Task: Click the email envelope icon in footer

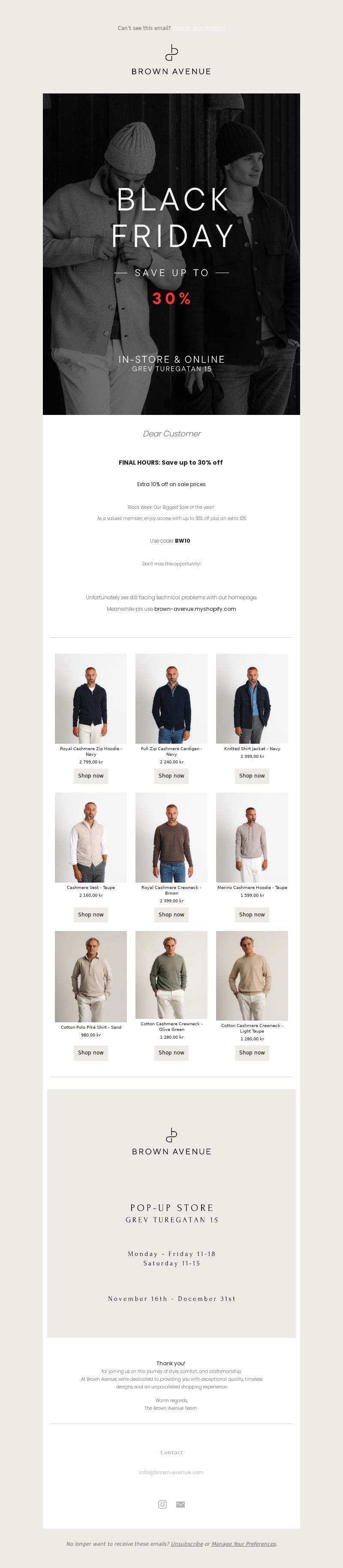Action: click(x=181, y=1504)
